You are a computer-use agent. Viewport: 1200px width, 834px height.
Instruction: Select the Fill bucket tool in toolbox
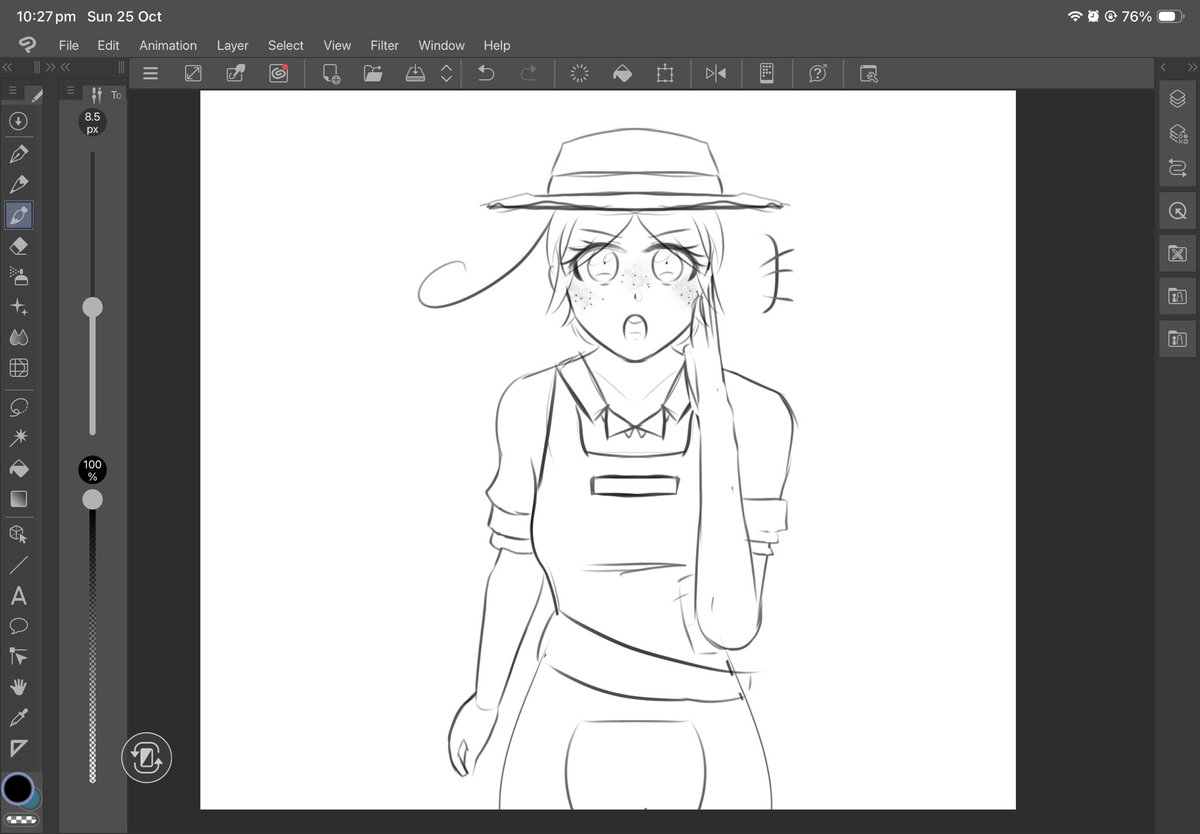(x=18, y=468)
